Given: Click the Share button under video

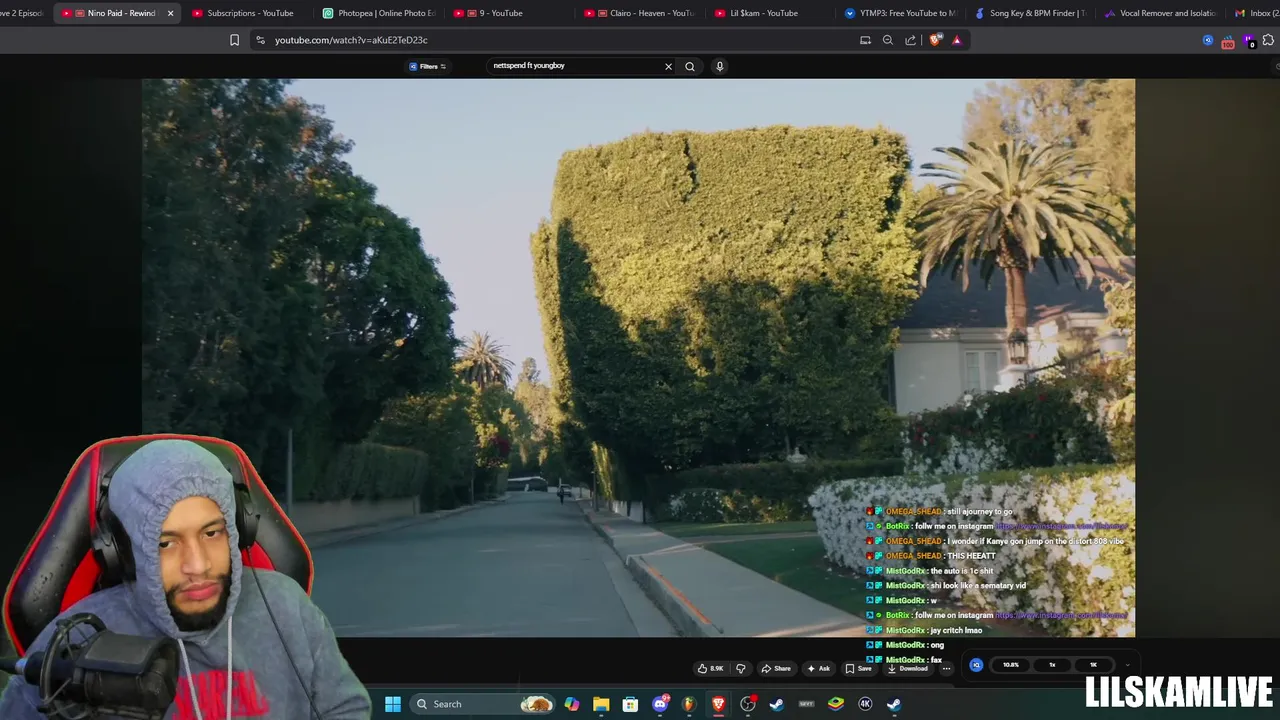Looking at the screenshot, I should (x=776, y=668).
